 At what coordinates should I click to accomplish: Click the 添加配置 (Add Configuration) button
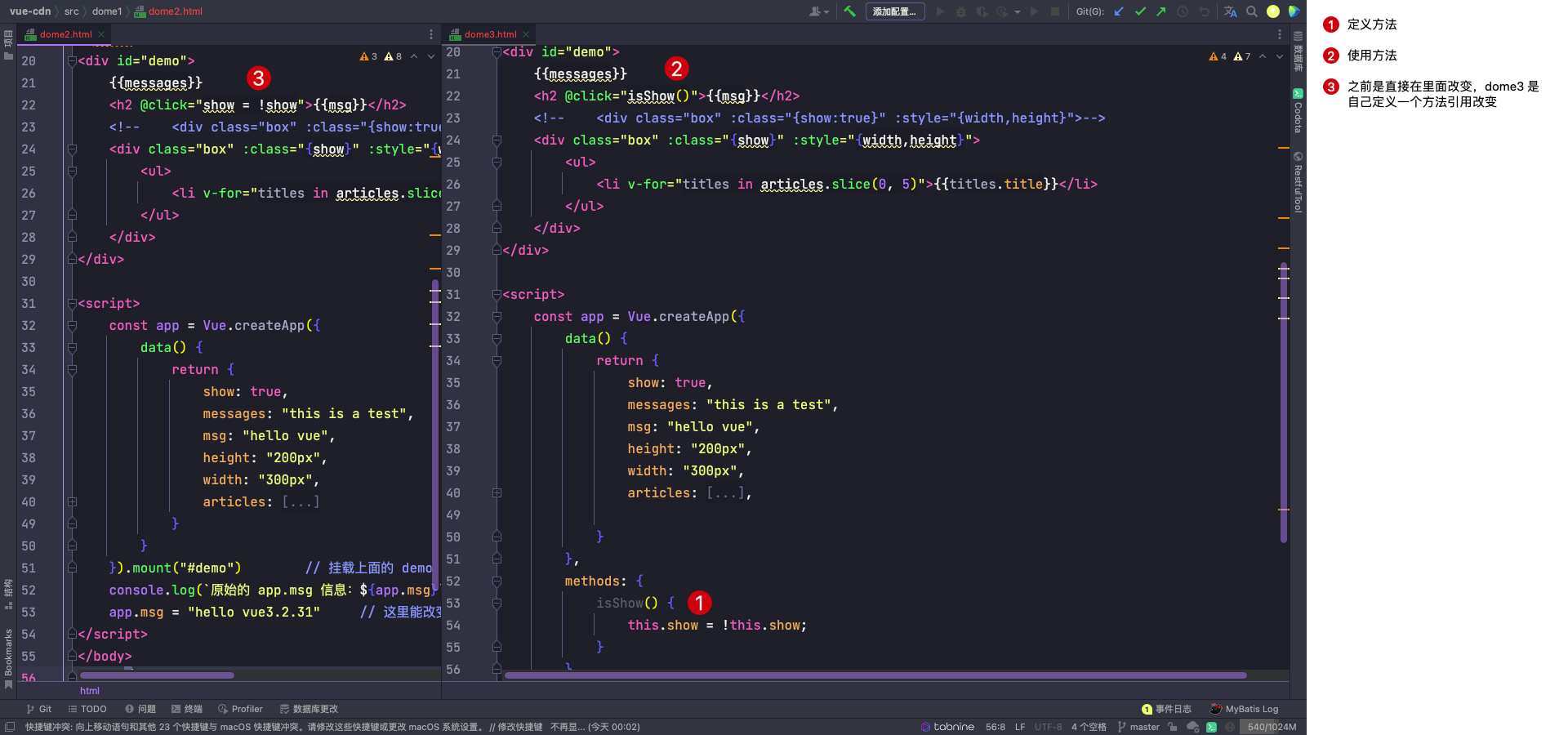[x=894, y=11]
